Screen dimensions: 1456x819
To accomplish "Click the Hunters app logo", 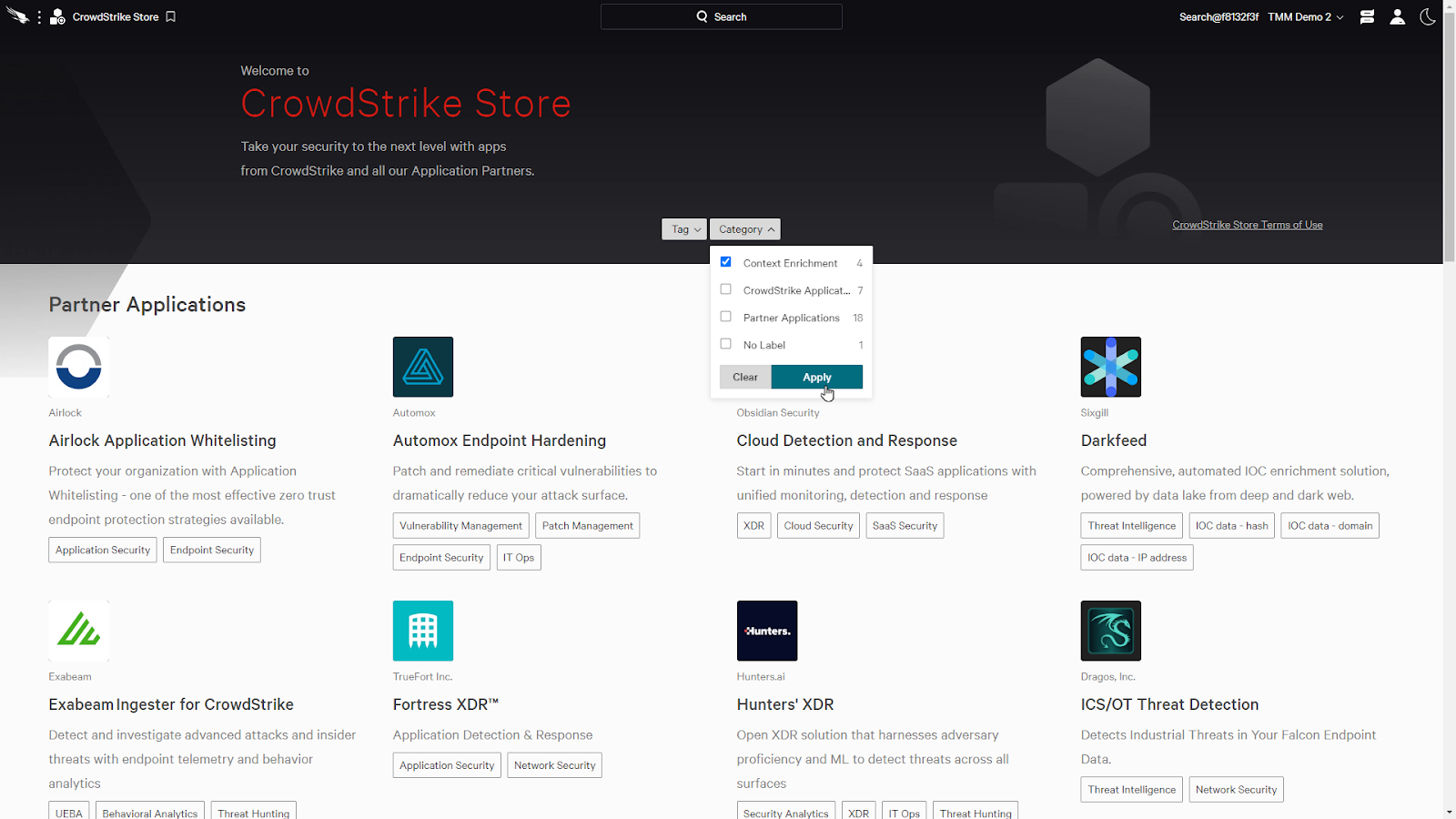I will (x=767, y=631).
